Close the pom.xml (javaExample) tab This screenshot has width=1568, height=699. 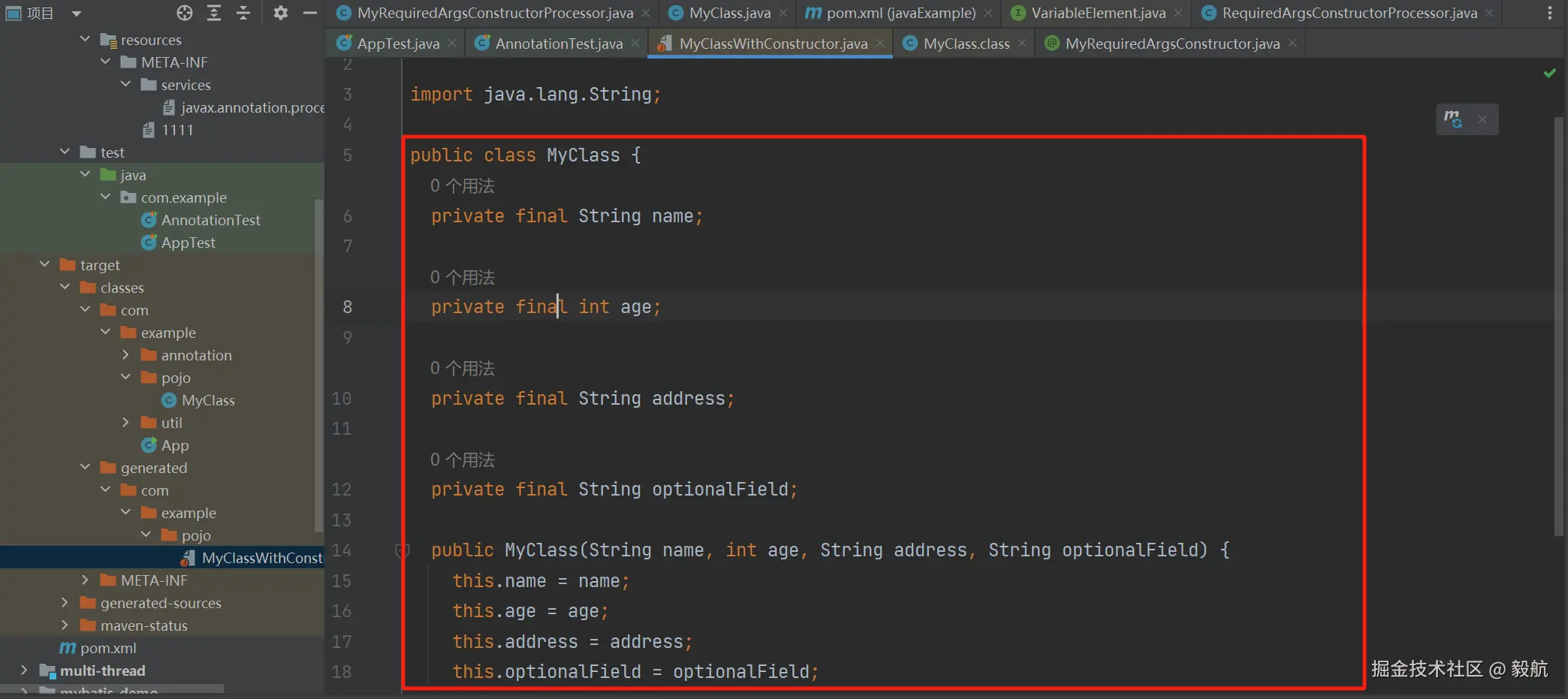pos(988,13)
